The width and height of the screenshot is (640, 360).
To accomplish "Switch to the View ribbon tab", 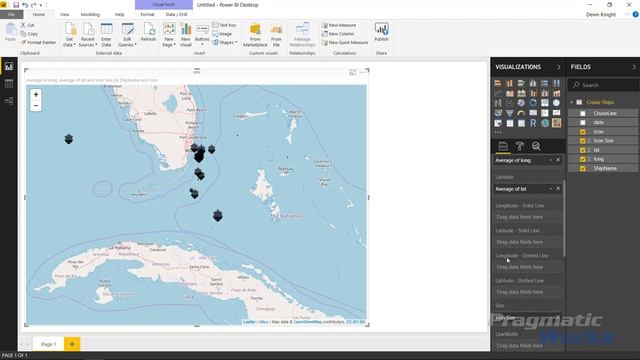I will tap(64, 14).
